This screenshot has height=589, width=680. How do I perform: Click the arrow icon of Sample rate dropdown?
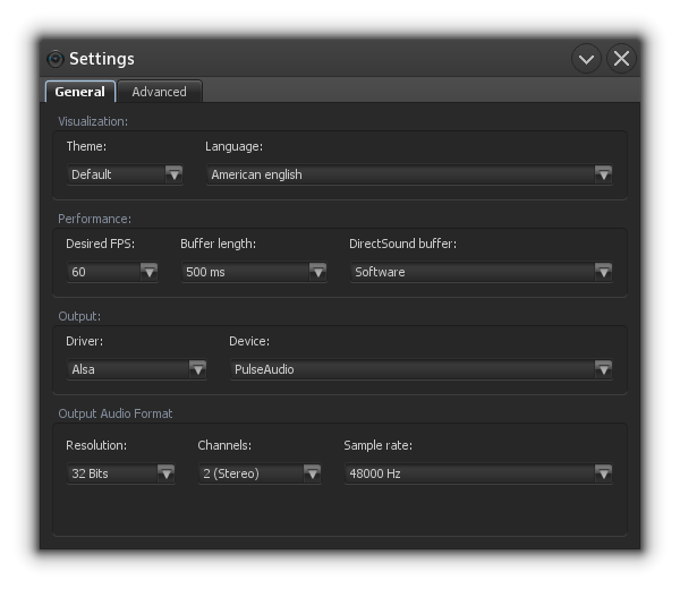click(x=603, y=473)
